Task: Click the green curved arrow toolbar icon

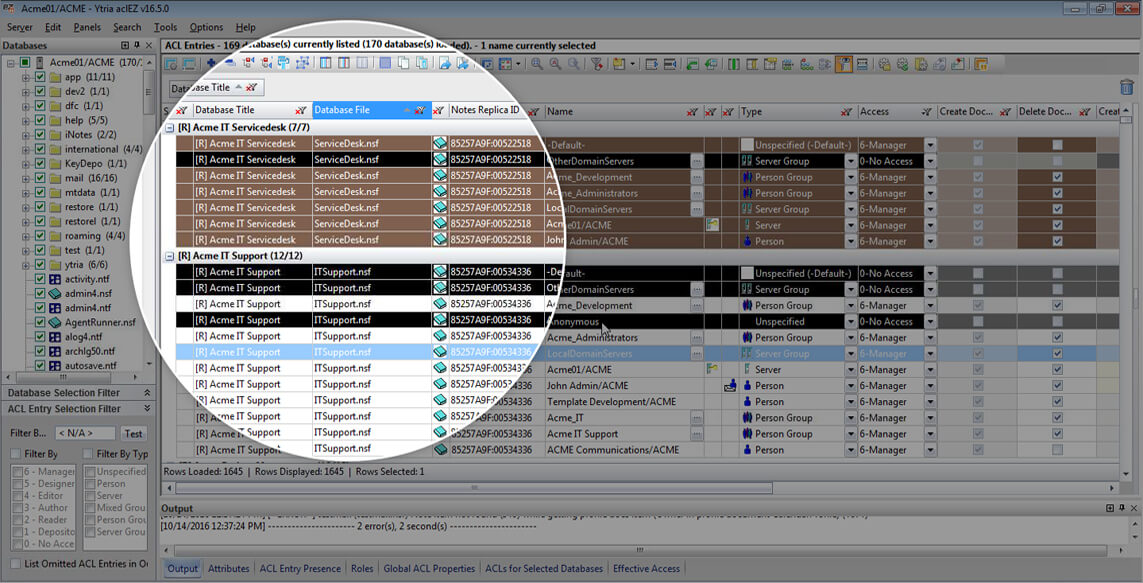Action: (x=693, y=64)
